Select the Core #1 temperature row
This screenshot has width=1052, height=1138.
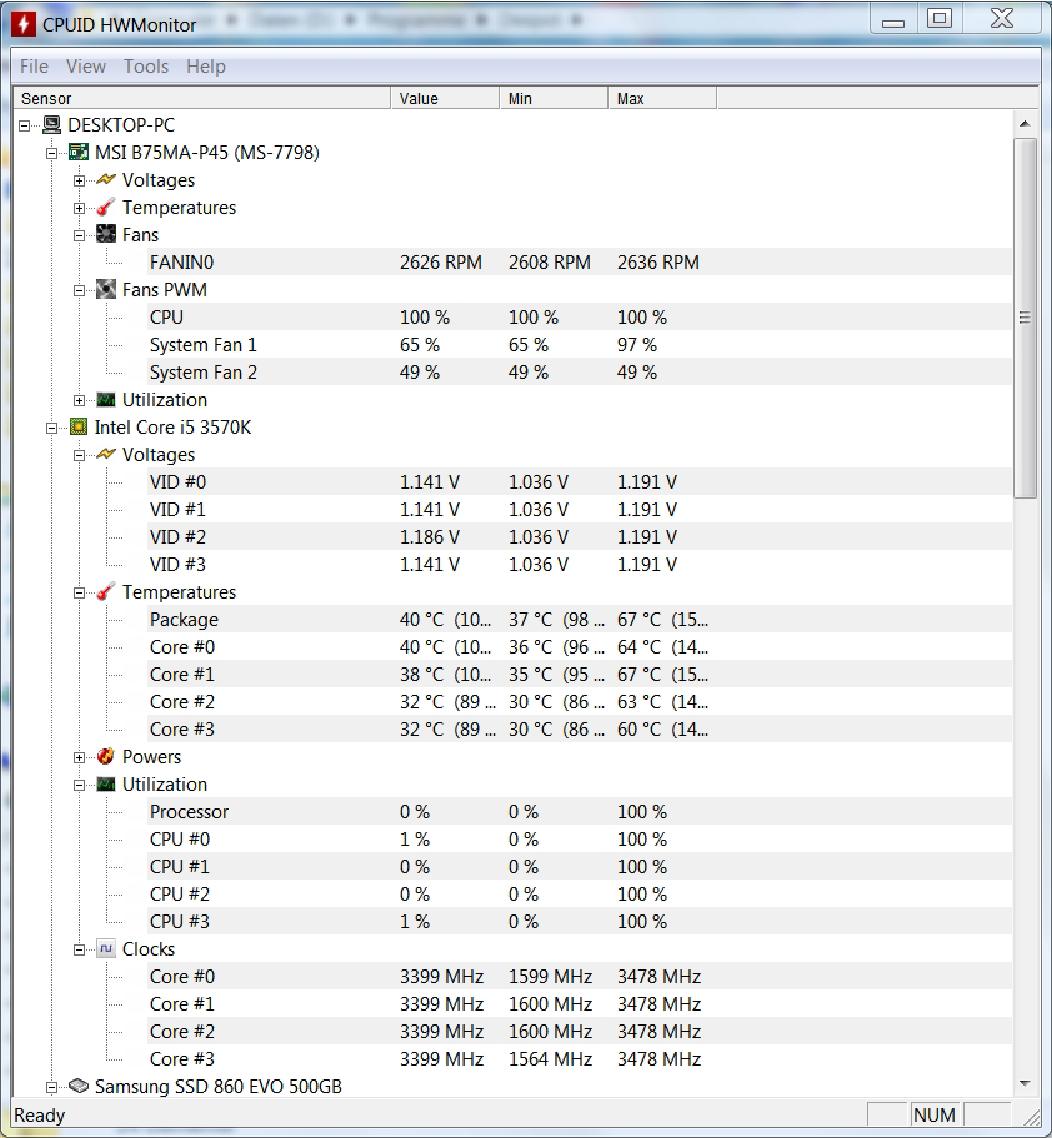pos(579,674)
